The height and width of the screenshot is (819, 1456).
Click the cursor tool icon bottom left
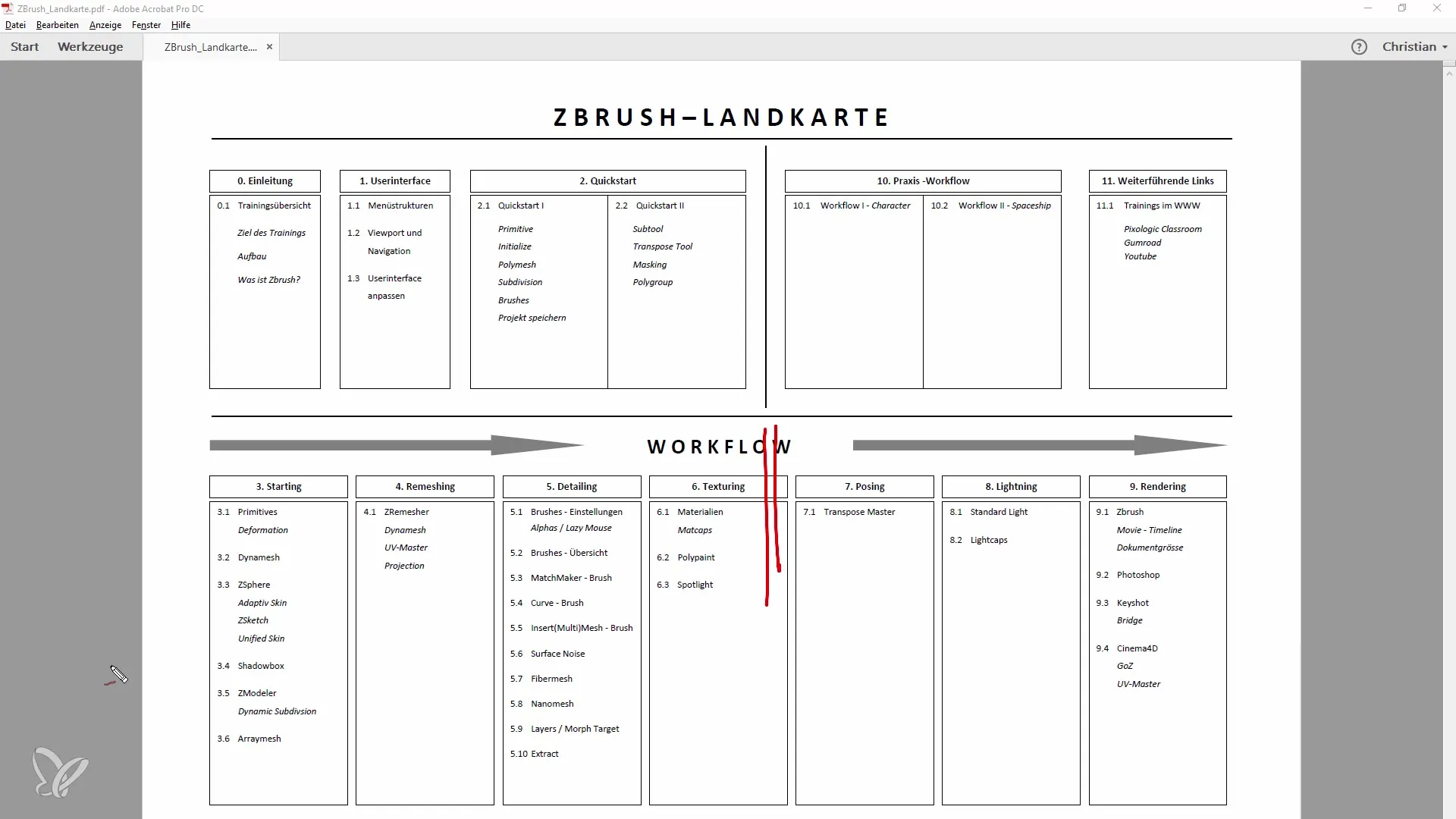coord(117,675)
